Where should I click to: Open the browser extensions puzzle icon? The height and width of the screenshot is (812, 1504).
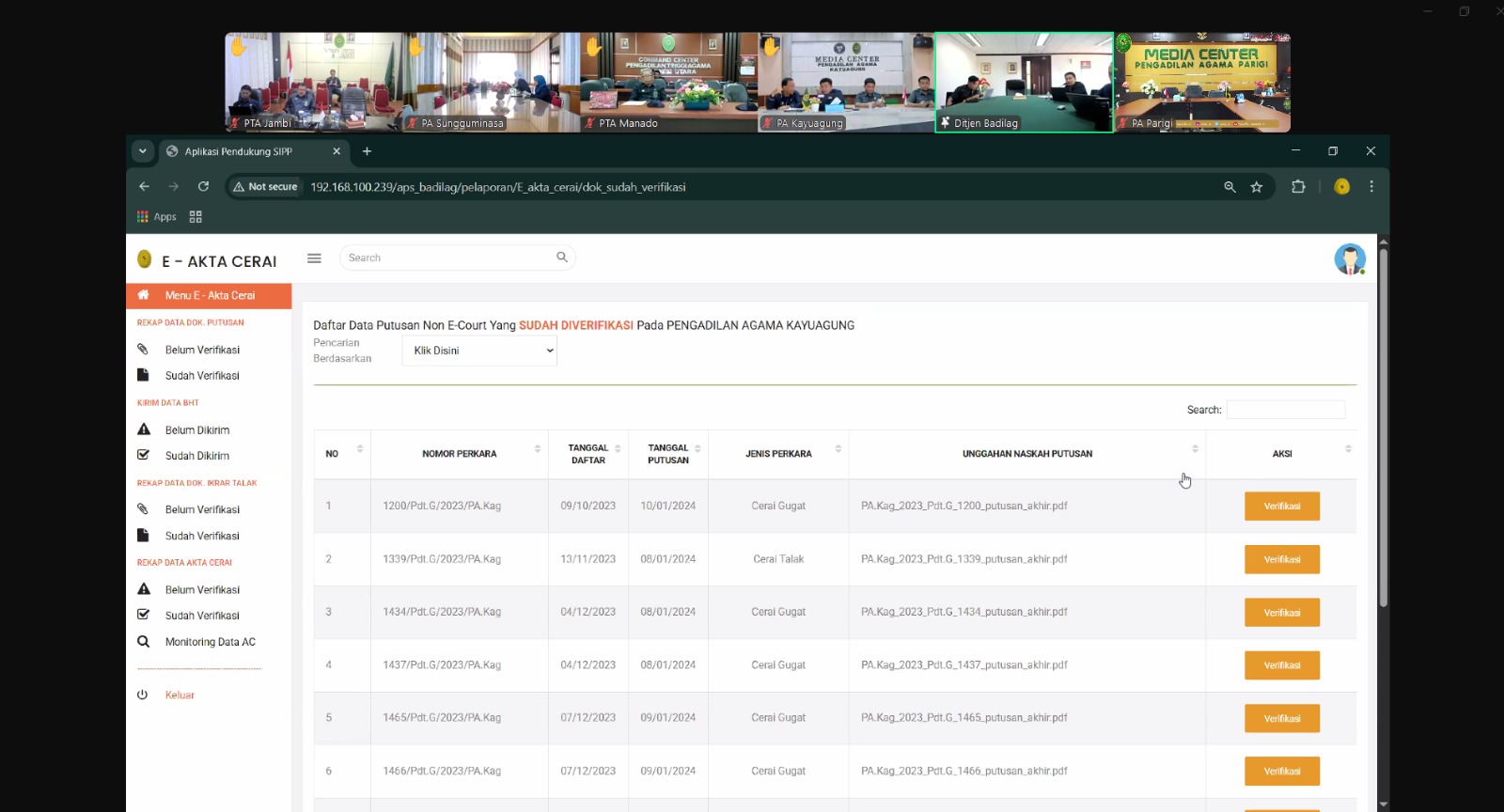click(x=1298, y=187)
